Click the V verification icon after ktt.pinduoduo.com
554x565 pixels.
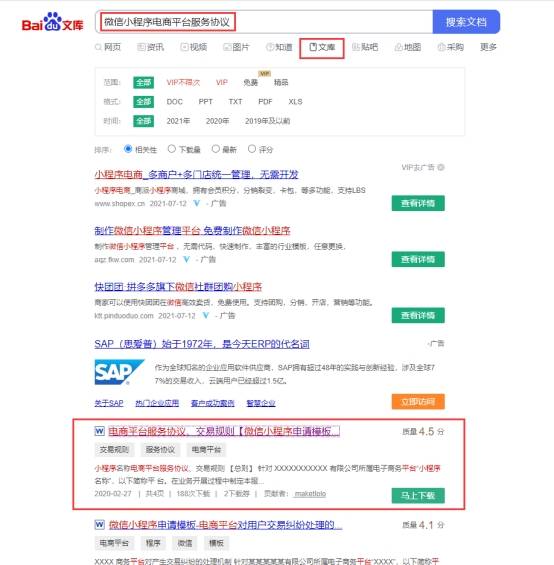click(x=205, y=316)
